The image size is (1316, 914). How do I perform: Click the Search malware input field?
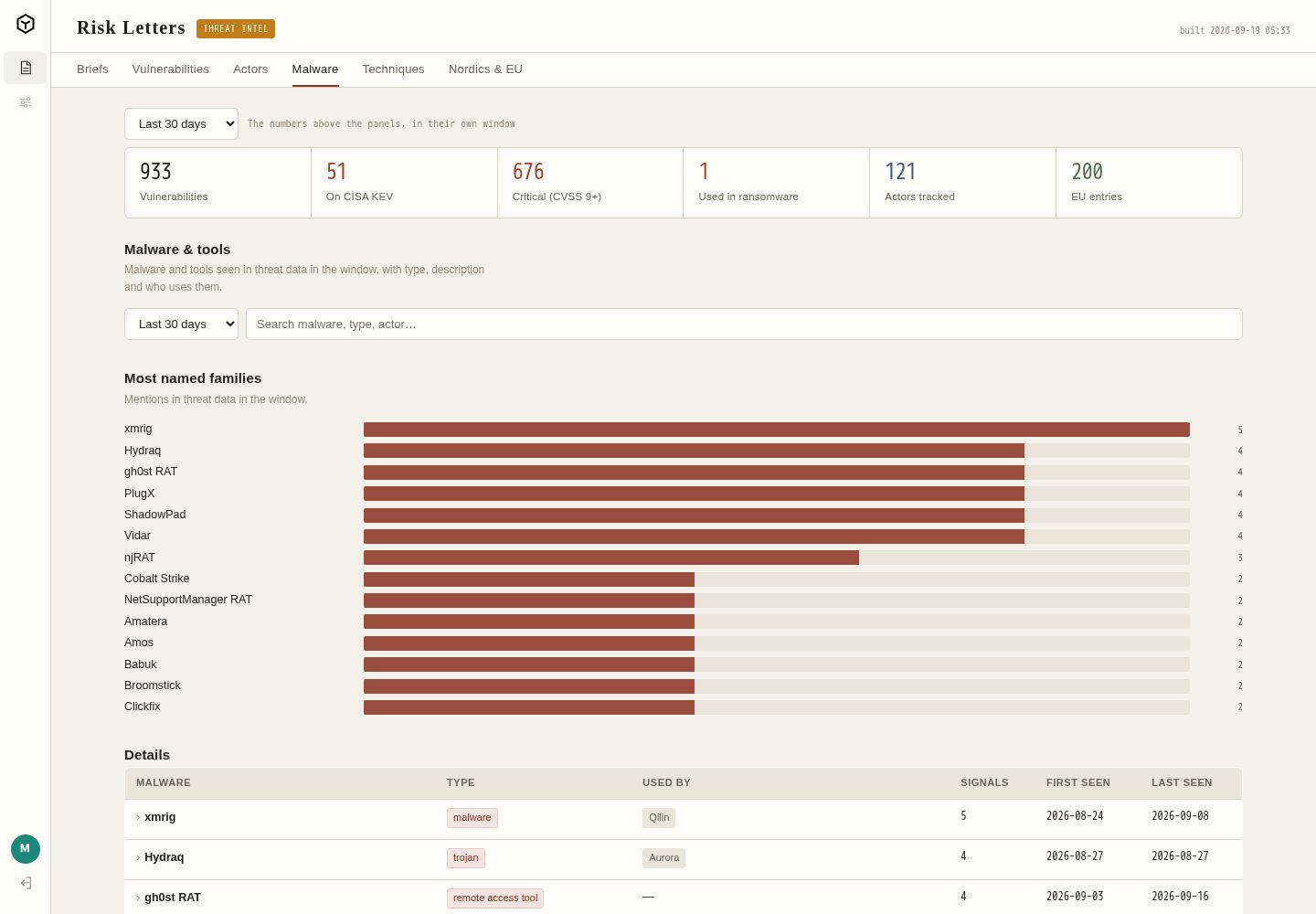(744, 324)
